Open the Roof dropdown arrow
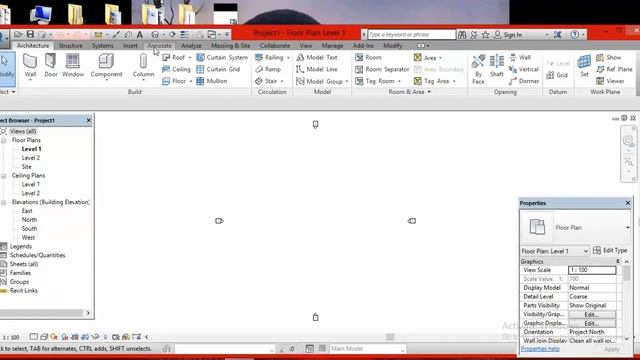Viewport: 640px width, 360px height. click(190, 58)
